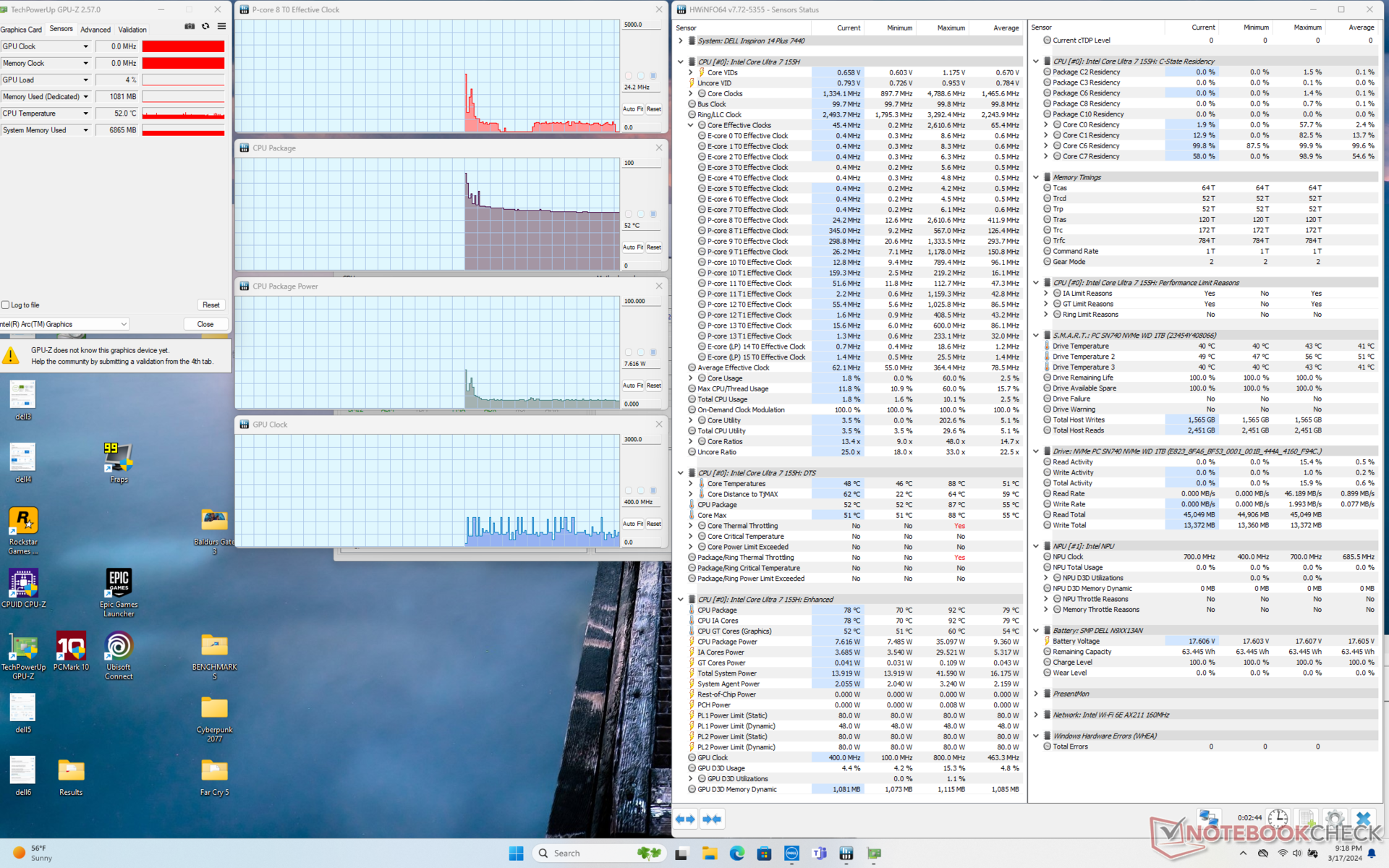The width and height of the screenshot is (1389, 868).
Task: Click HWiNFO expand columns arrows button
Action: coord(685,819)
